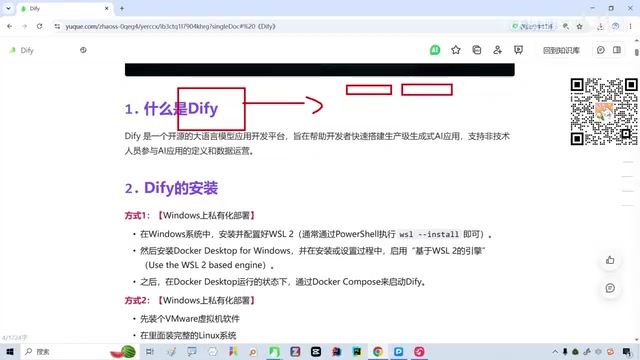Screen dimensions: 640x360
Task: Open the blue P app on taskbar
Action: (398, 351)
